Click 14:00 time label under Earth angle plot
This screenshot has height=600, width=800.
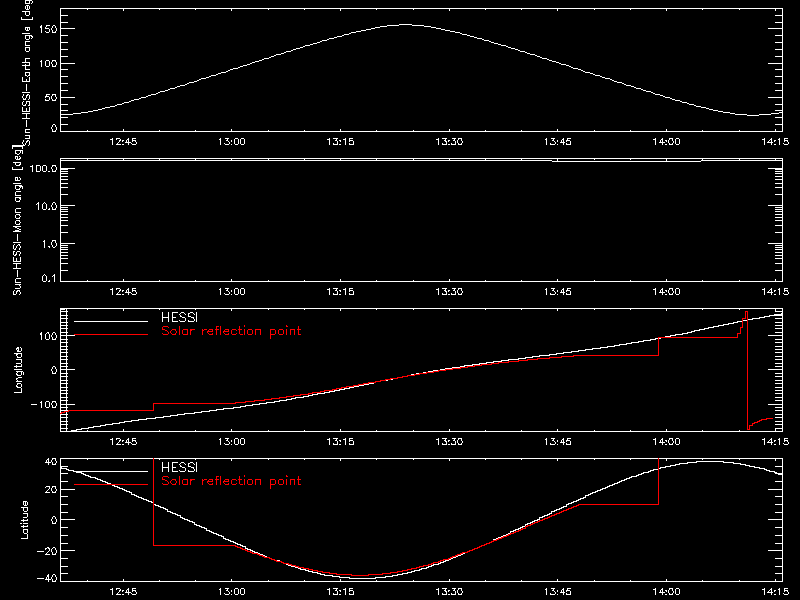point(666,142)
